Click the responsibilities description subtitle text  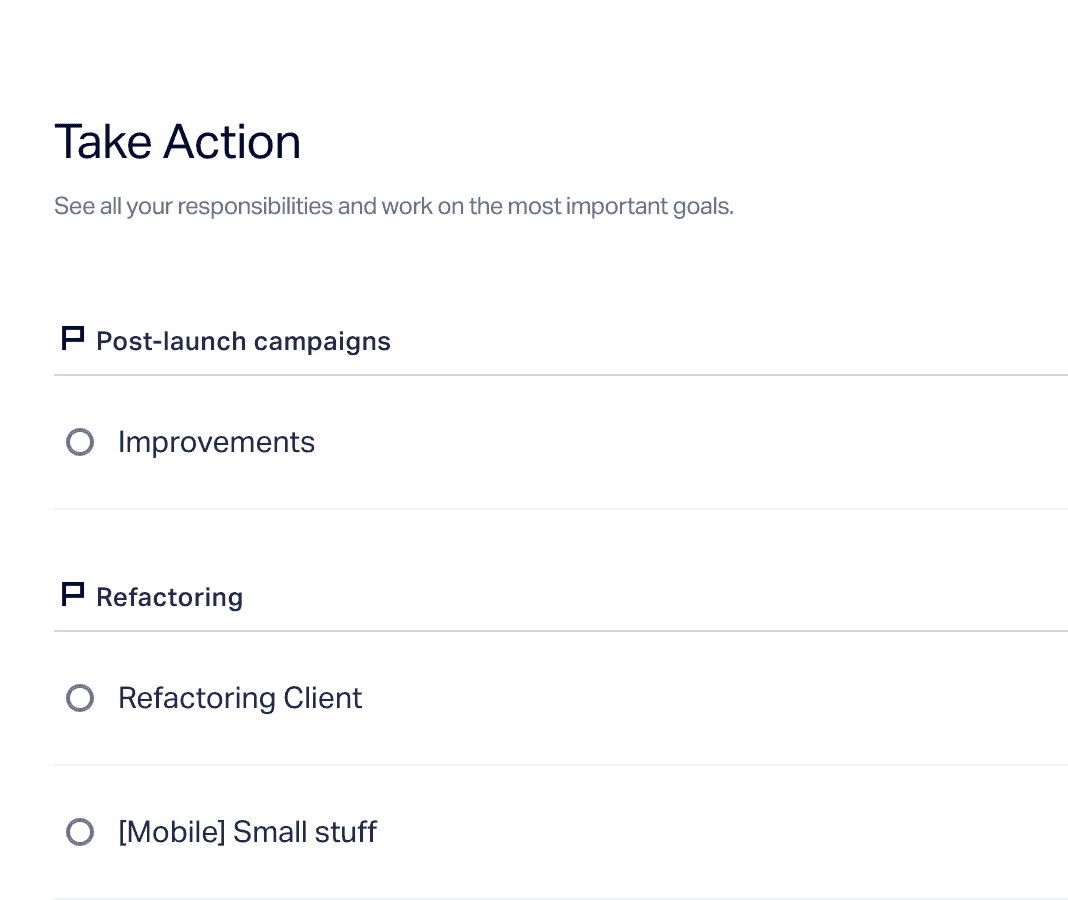(394, 206)
